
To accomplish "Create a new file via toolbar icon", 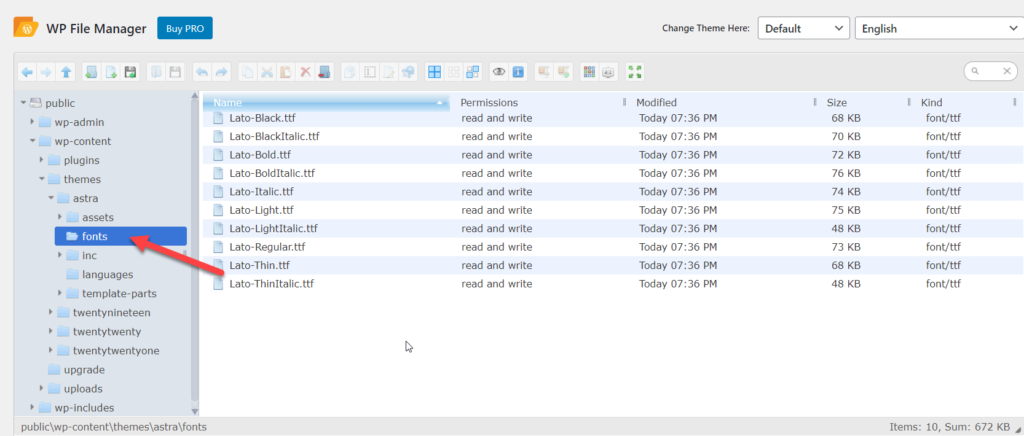I will (x=111, y=72).
